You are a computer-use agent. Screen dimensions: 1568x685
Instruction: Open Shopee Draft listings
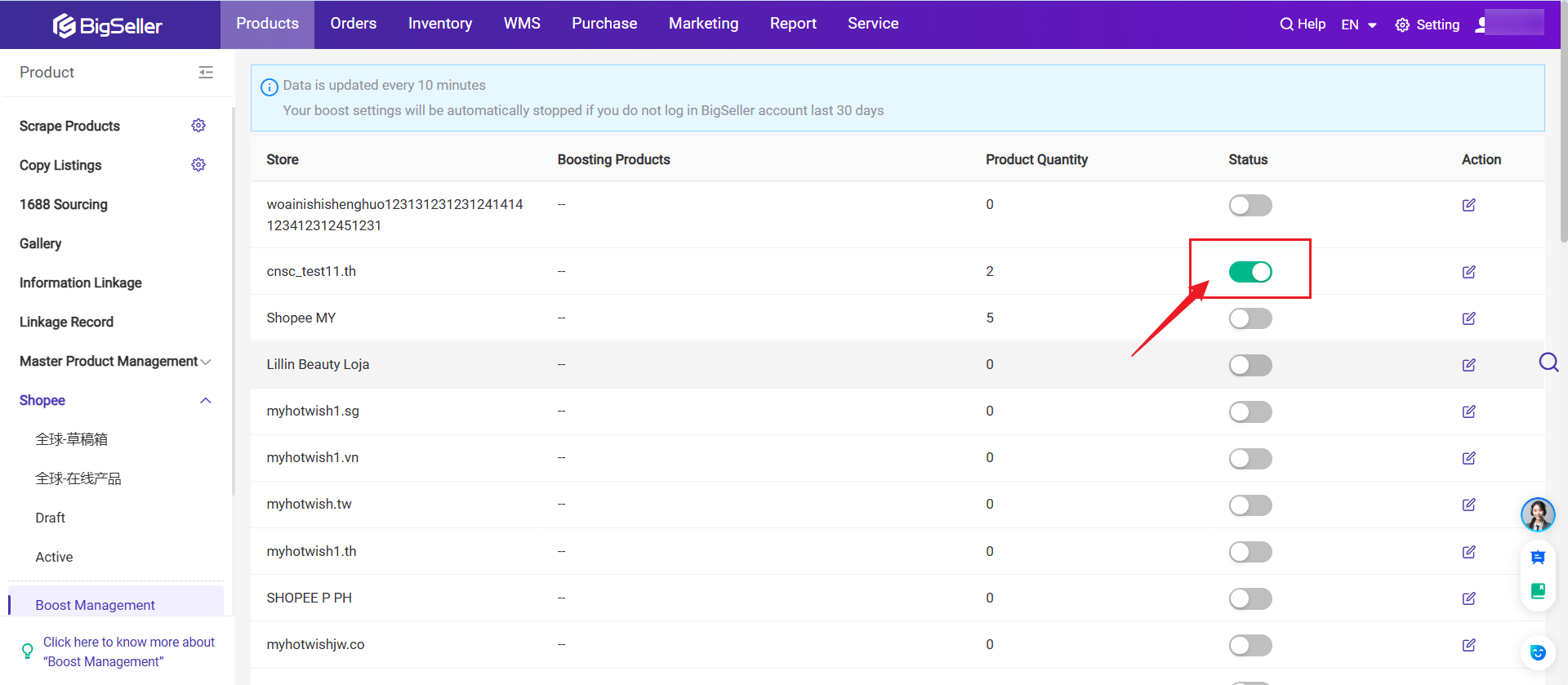(x=50, y=518)
